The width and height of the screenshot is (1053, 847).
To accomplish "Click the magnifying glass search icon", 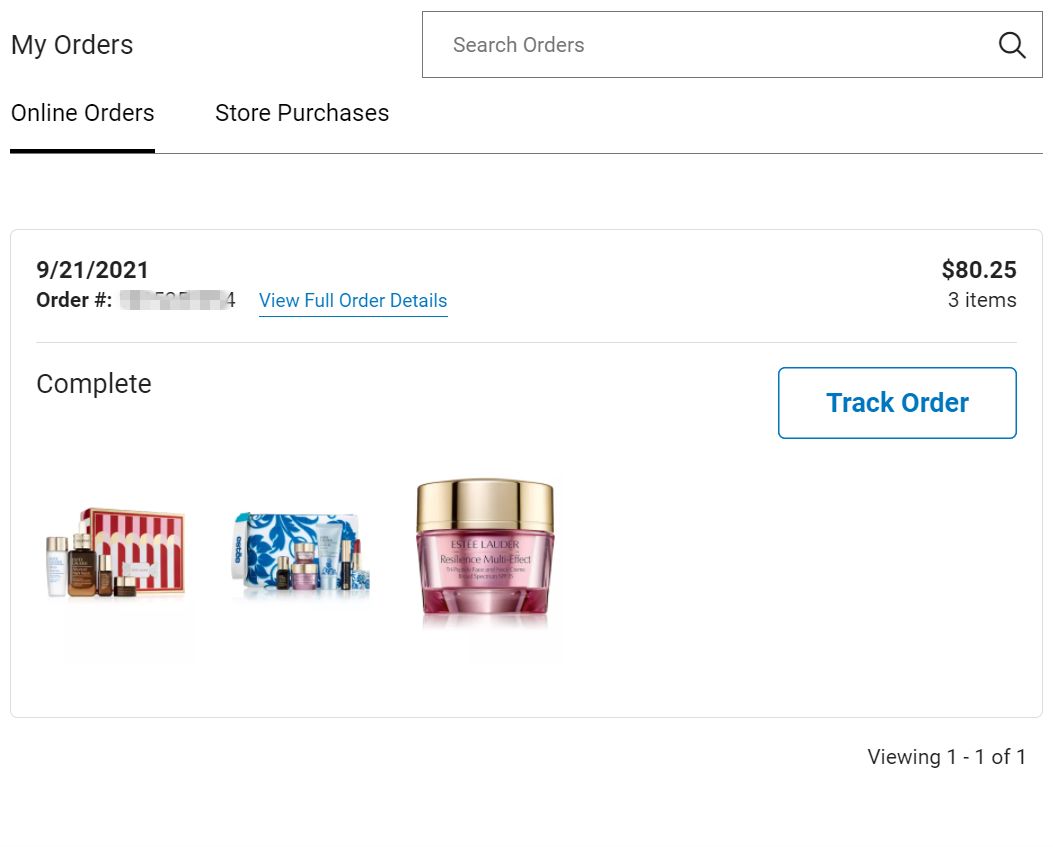I will [x=1011, y=45].
